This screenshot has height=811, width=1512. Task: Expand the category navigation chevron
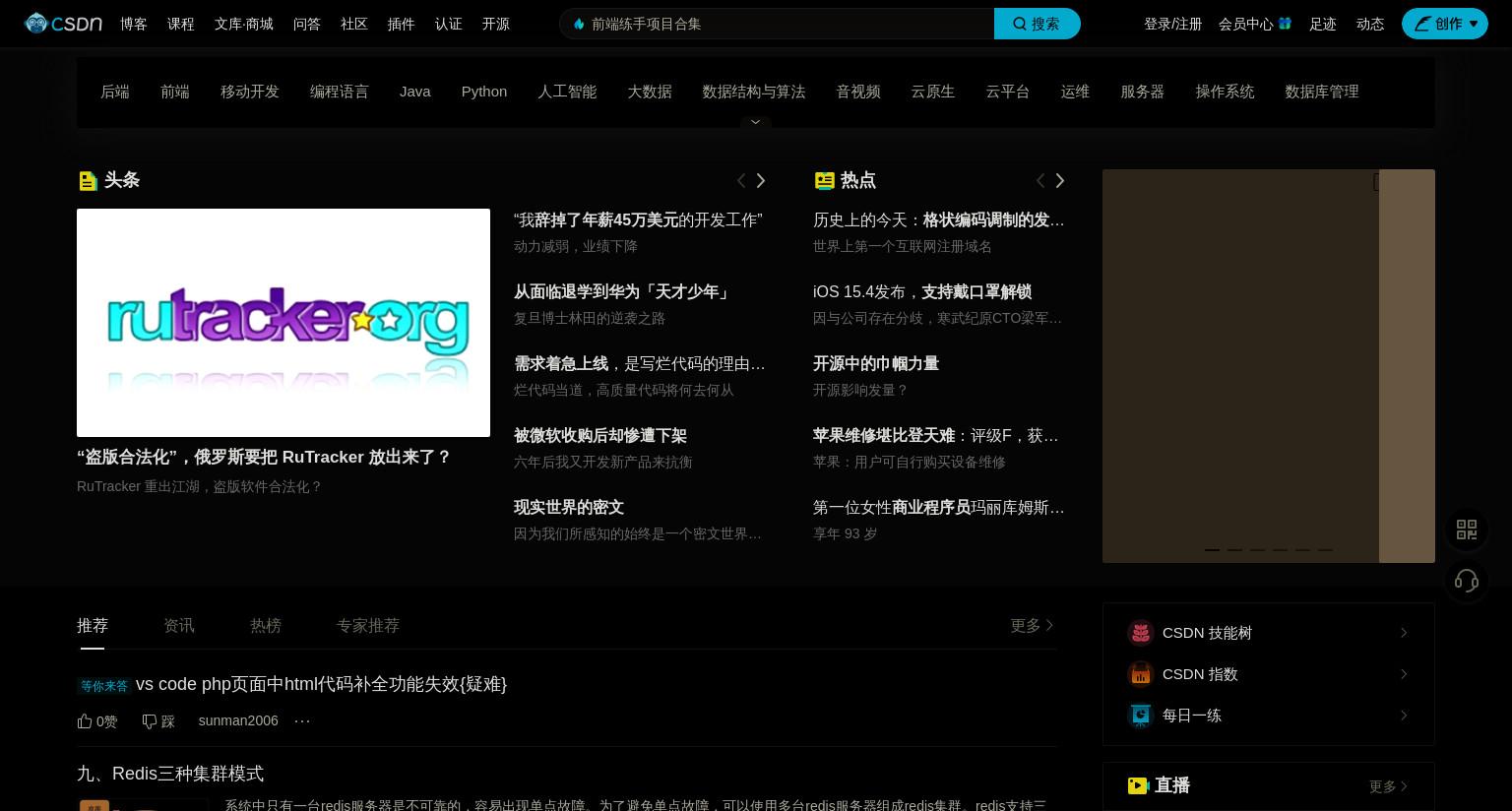coord(756,122)
